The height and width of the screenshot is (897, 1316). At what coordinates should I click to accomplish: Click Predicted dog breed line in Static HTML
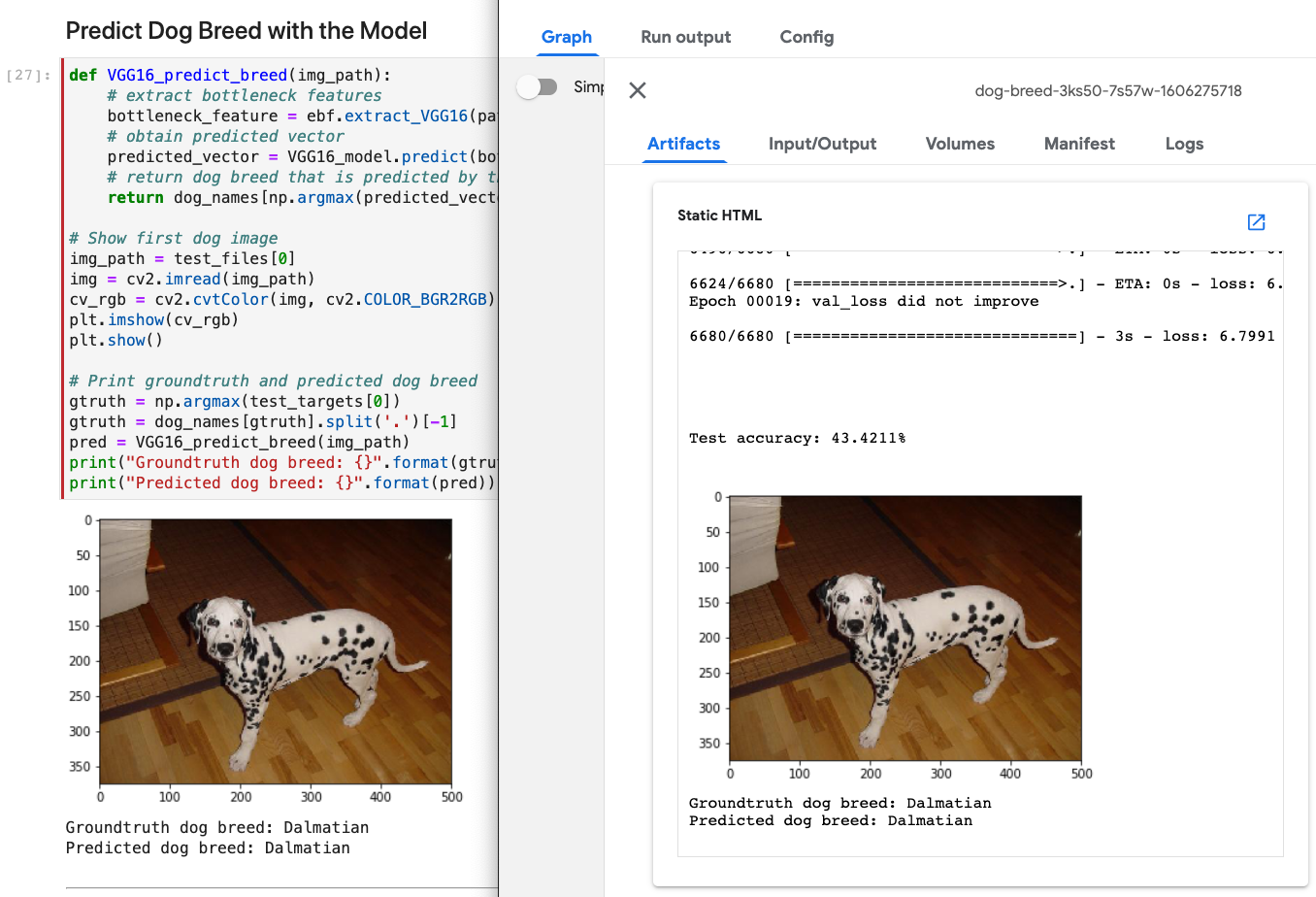click(x=831, y=821)
